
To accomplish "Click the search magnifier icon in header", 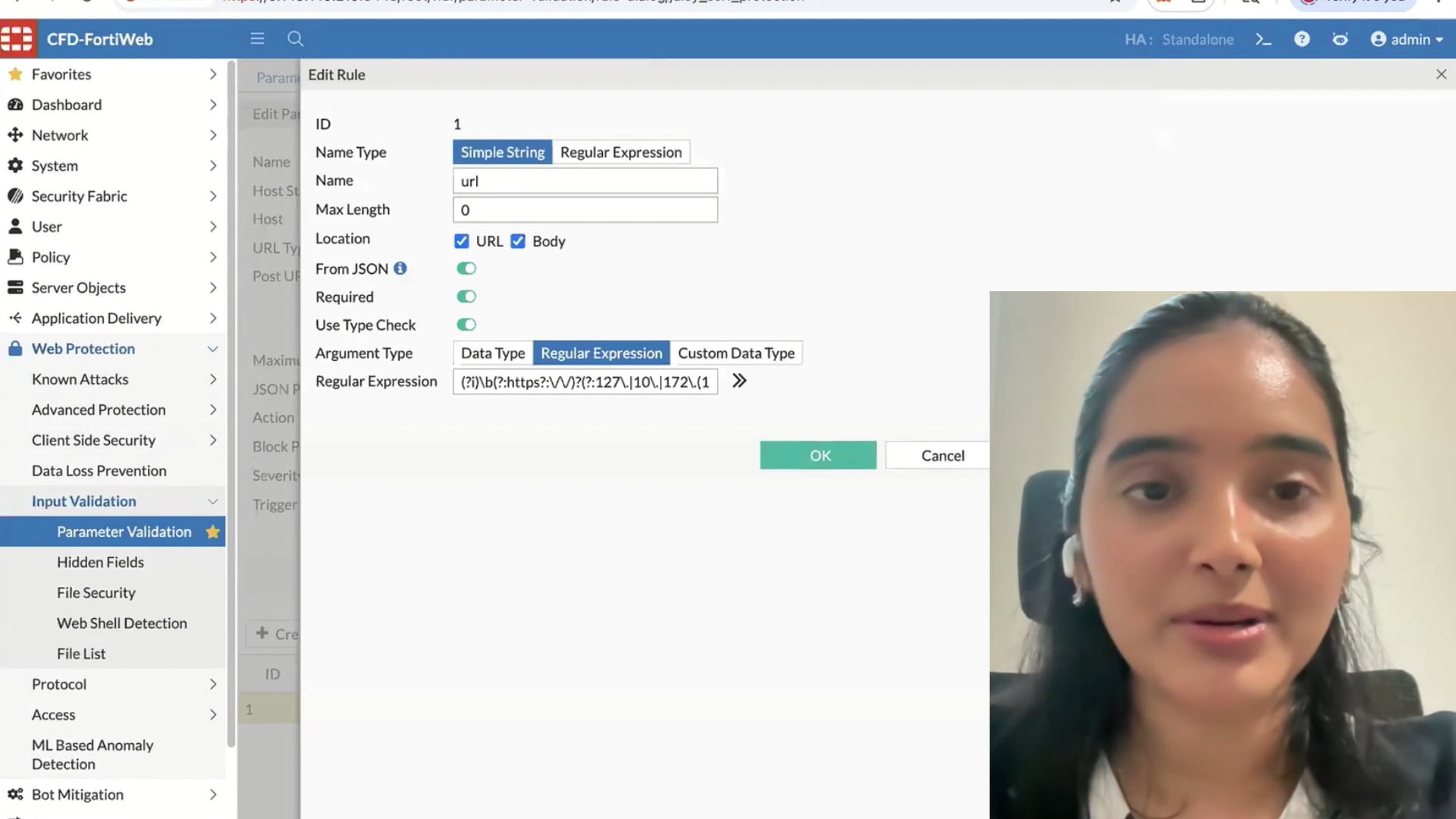I will (x=296, y=39).
